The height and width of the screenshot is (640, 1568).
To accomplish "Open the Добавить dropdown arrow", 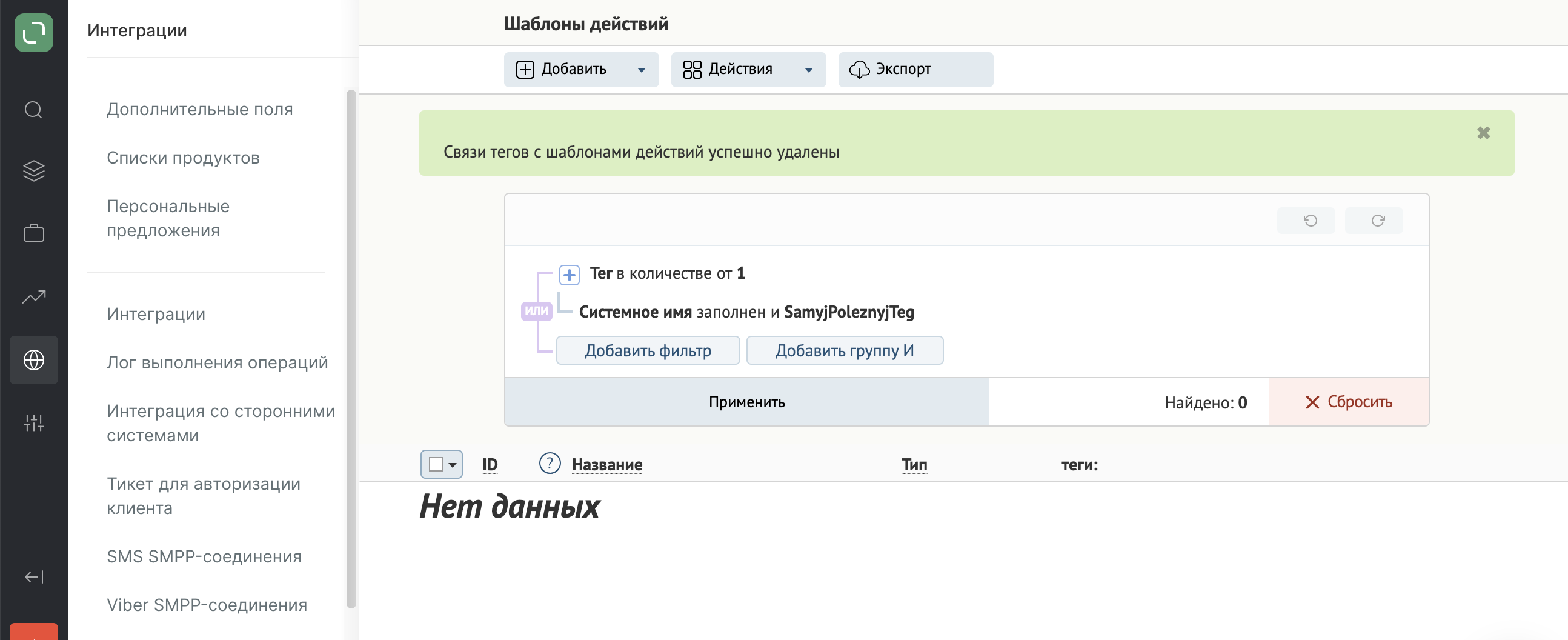I will click(641, 70).
